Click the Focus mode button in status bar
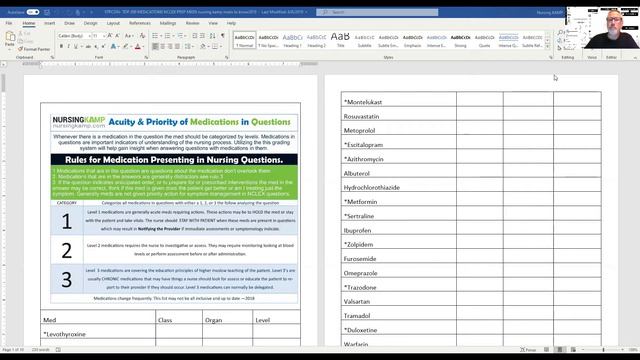 [528, 350]
